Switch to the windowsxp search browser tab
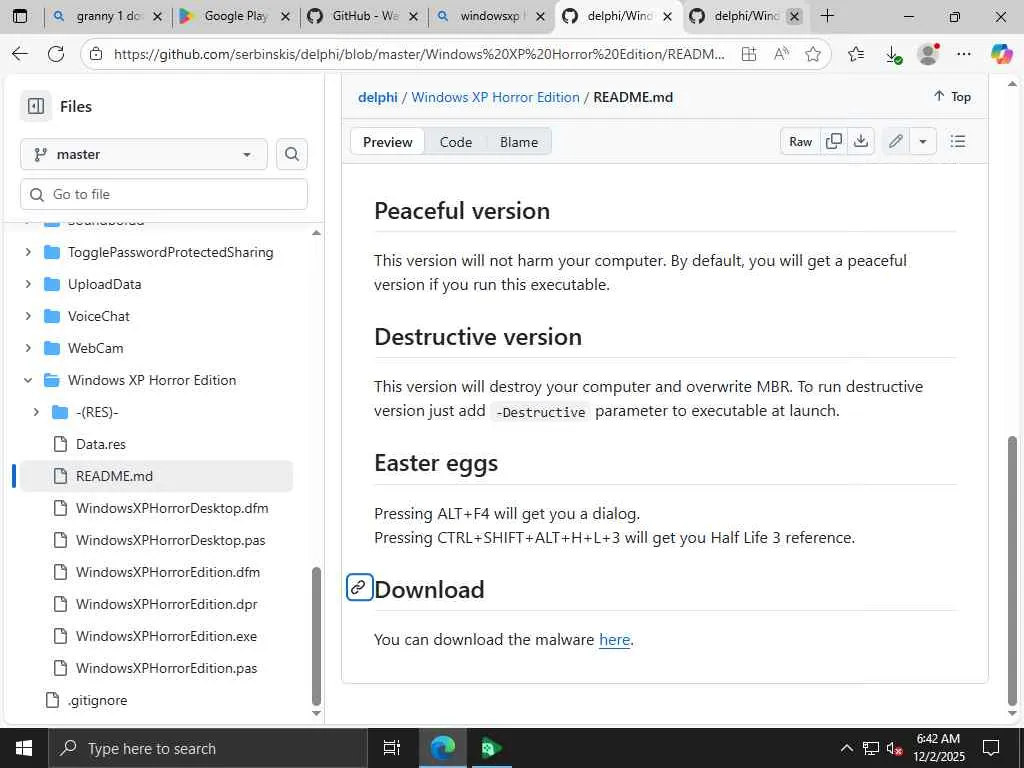Image resolution: width=1024 pixels, height=768 pixels. pyautogui.click(x=491, y=16)
